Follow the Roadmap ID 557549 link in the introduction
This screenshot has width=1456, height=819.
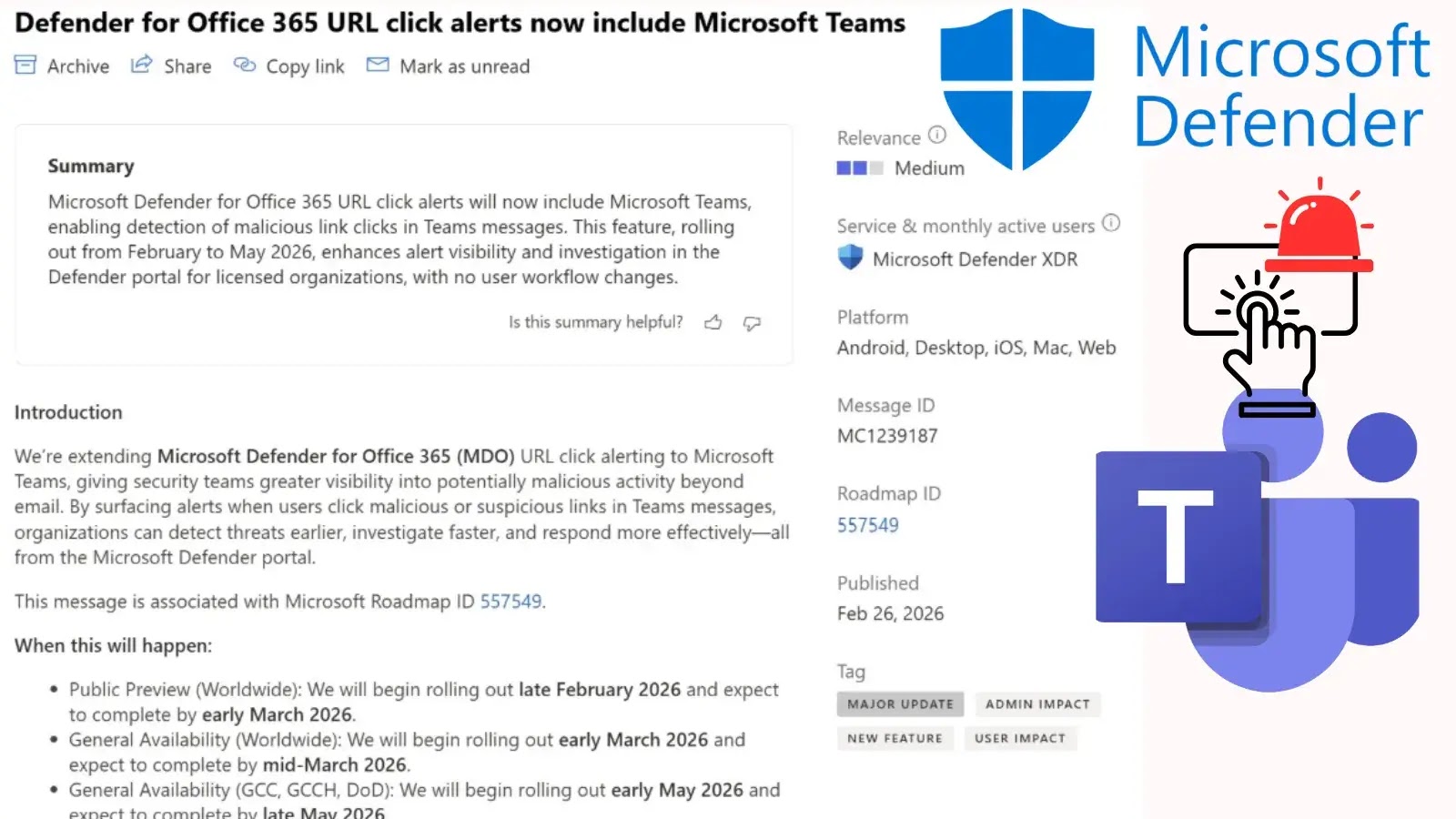(x=511, y=602)
